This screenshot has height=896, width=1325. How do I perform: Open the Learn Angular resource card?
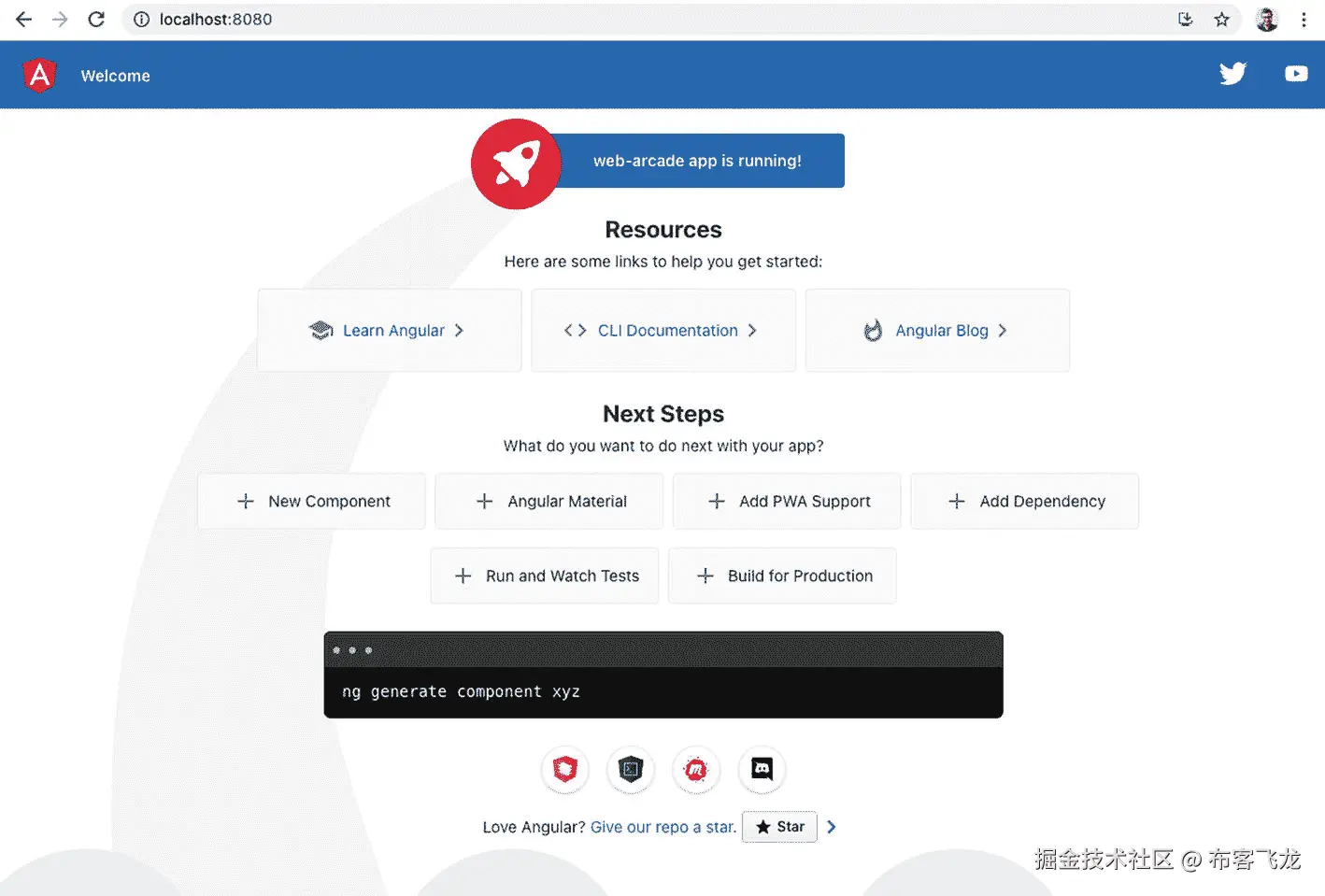(x=390, y=330)
